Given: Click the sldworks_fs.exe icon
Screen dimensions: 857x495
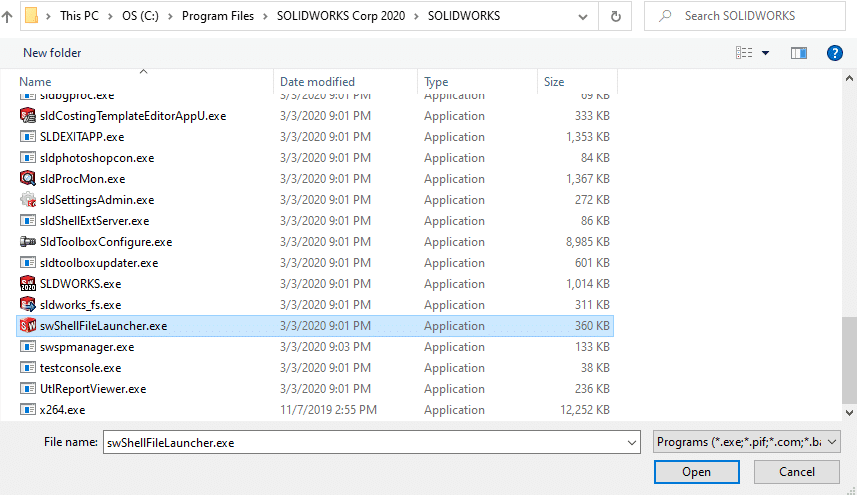Looking at the screenshot, I should pos(28,304).
